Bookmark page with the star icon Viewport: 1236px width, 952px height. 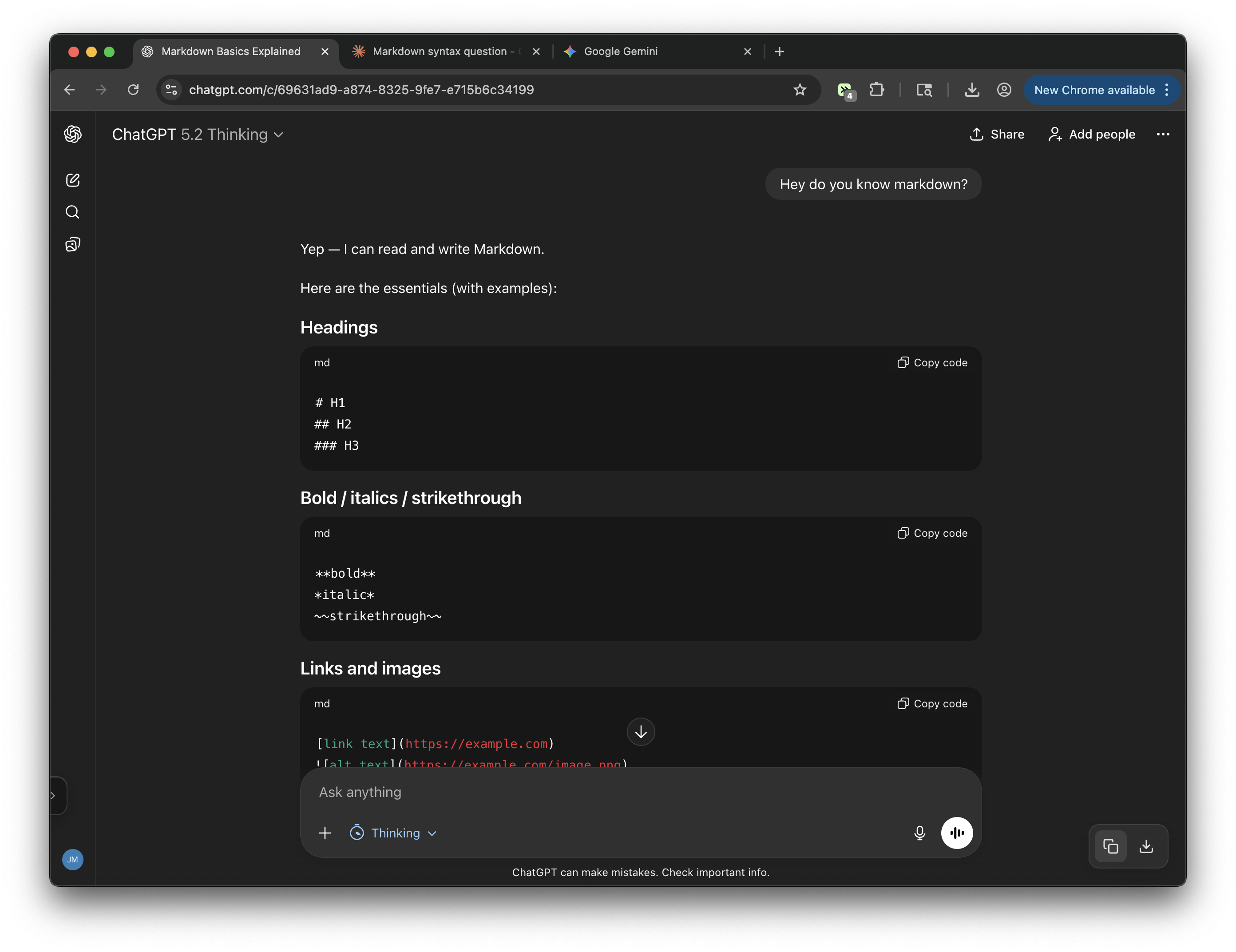800,89
